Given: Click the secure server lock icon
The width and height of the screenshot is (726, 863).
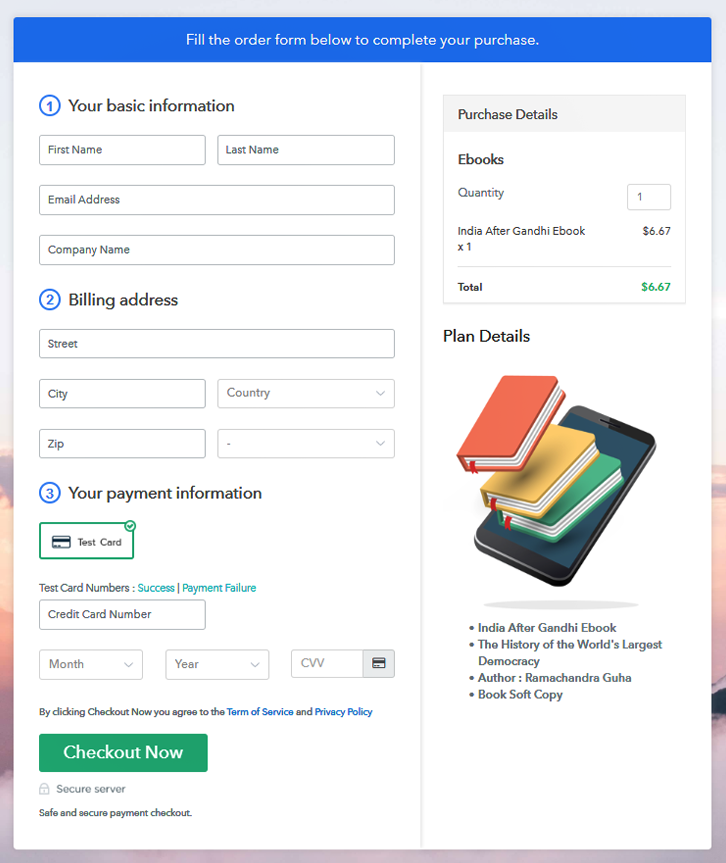Looking at the screenshot, I should click(x=44, y=789).
